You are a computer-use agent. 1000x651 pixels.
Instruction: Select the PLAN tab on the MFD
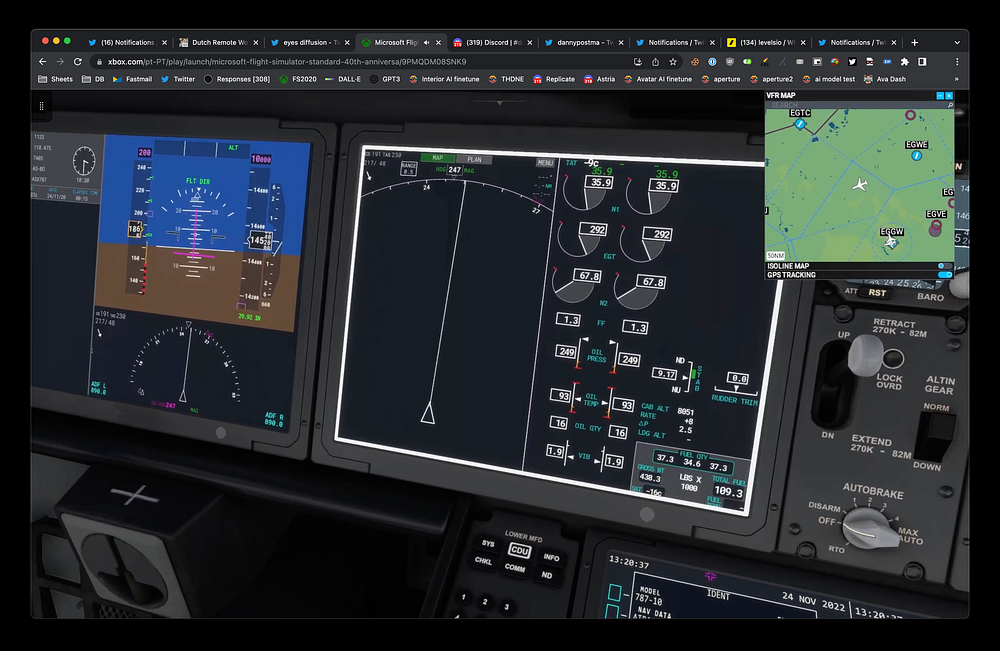point(474,159)
